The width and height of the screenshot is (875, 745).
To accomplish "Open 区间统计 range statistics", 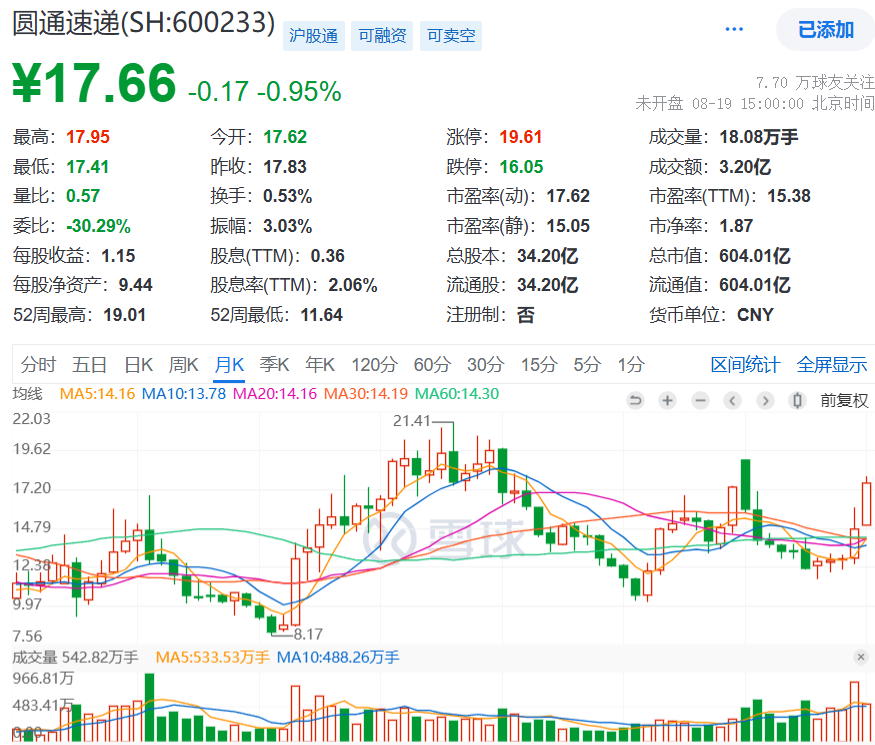I will [x=745, y=365].
